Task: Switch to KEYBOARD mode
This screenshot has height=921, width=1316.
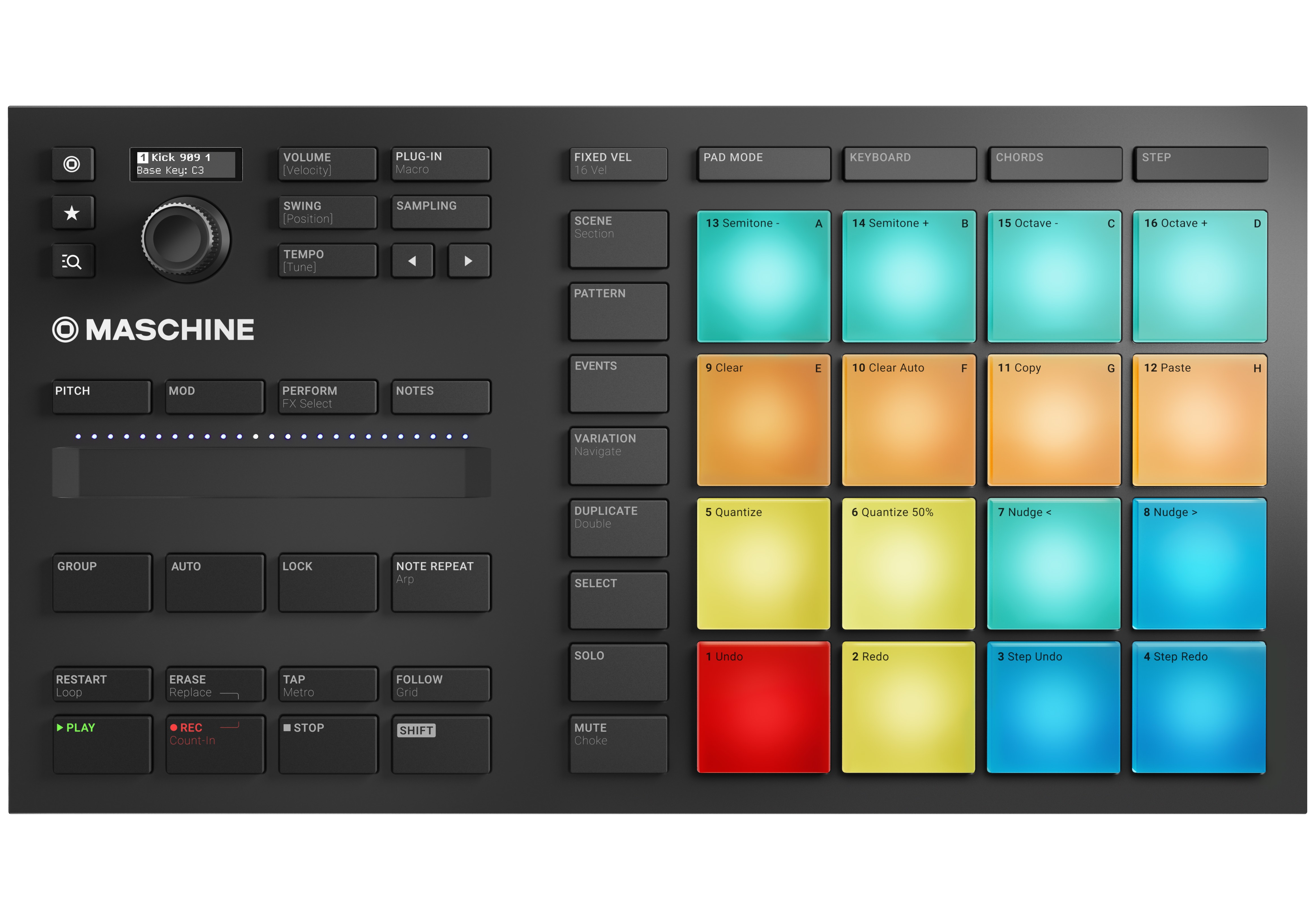Action: point(910,164)
